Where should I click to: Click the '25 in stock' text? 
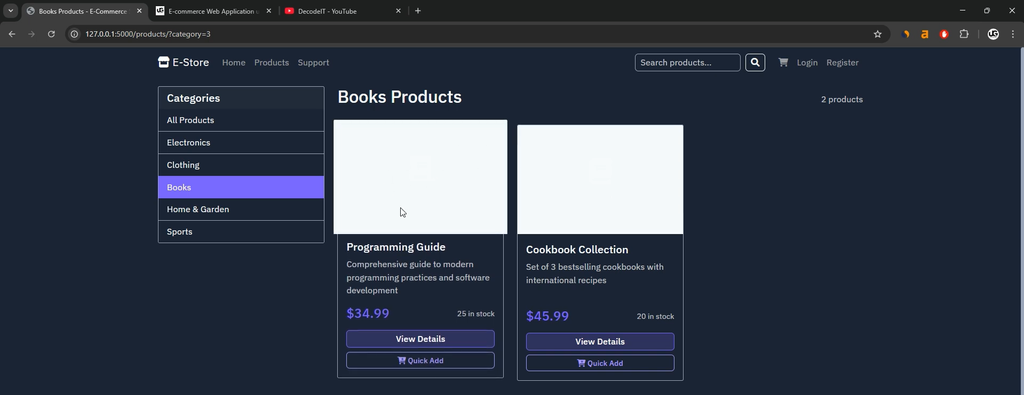[476, 314]
